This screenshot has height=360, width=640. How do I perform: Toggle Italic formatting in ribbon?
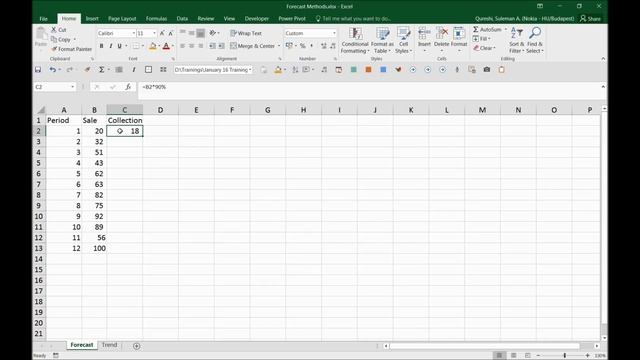(x=111, y=46)
